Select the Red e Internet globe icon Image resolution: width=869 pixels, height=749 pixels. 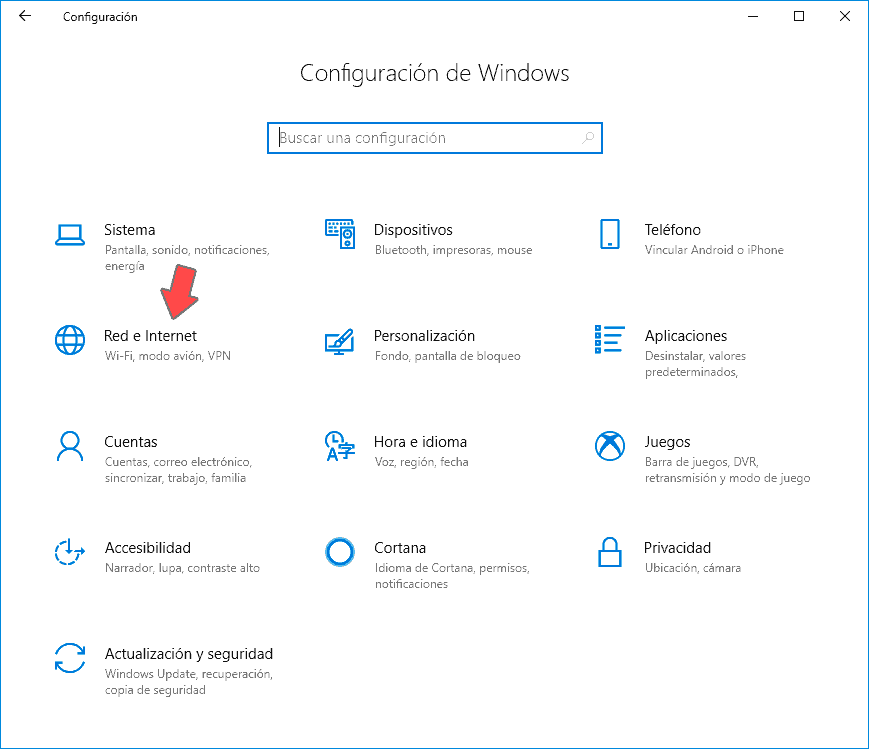click(x=69, y=340)
